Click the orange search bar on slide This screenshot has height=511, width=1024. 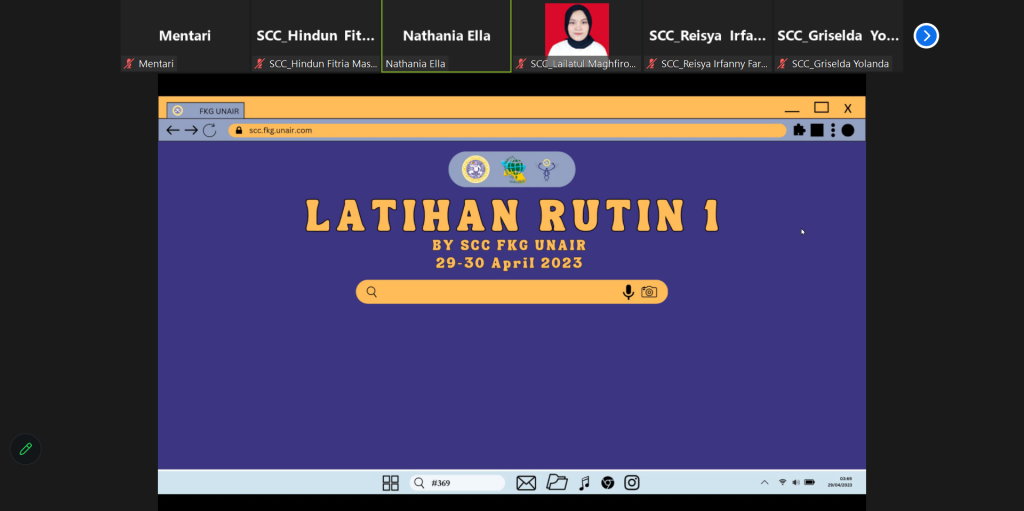coord(511,291)
